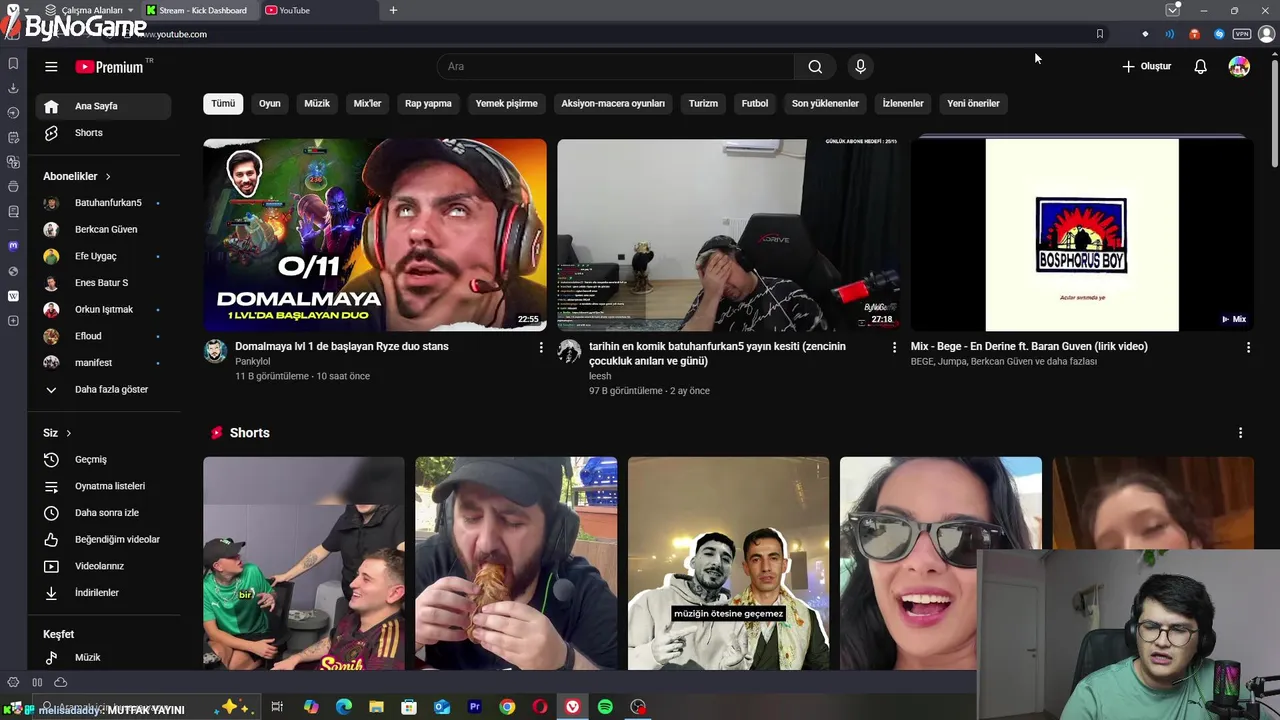The image size is (1280, 720).
Task: Open the Wikipedia web panel
Action: click(x=13, y=296)
